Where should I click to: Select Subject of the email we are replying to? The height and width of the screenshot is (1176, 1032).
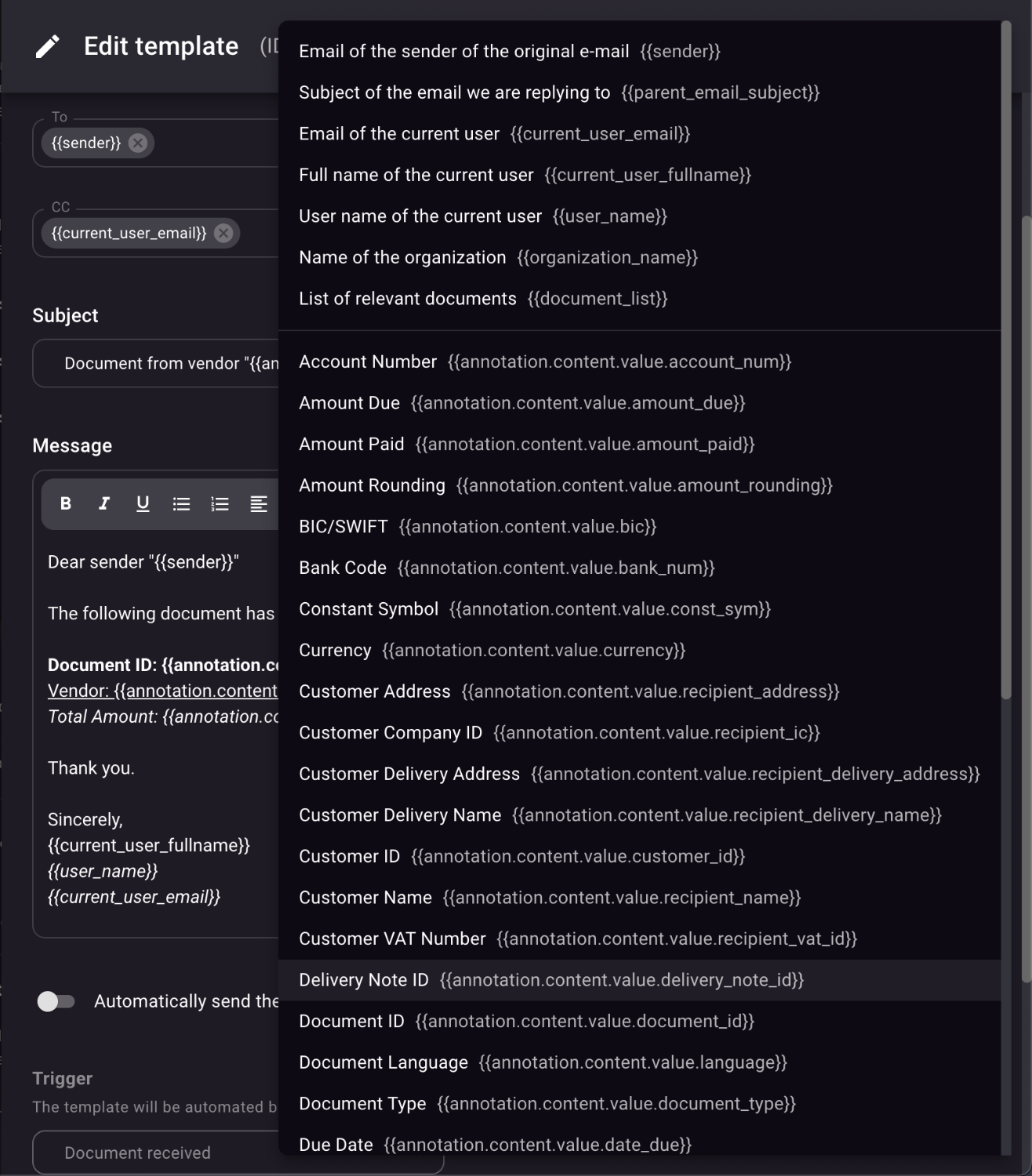tap(639, 93)
